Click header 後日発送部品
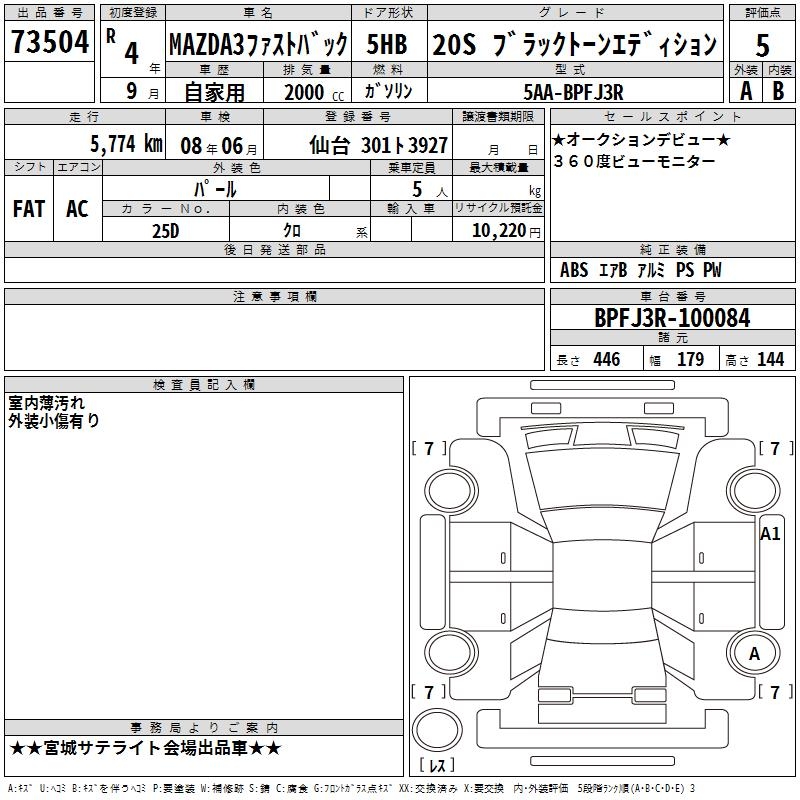This screenshot has height=800, width=800. click(274, 249)
